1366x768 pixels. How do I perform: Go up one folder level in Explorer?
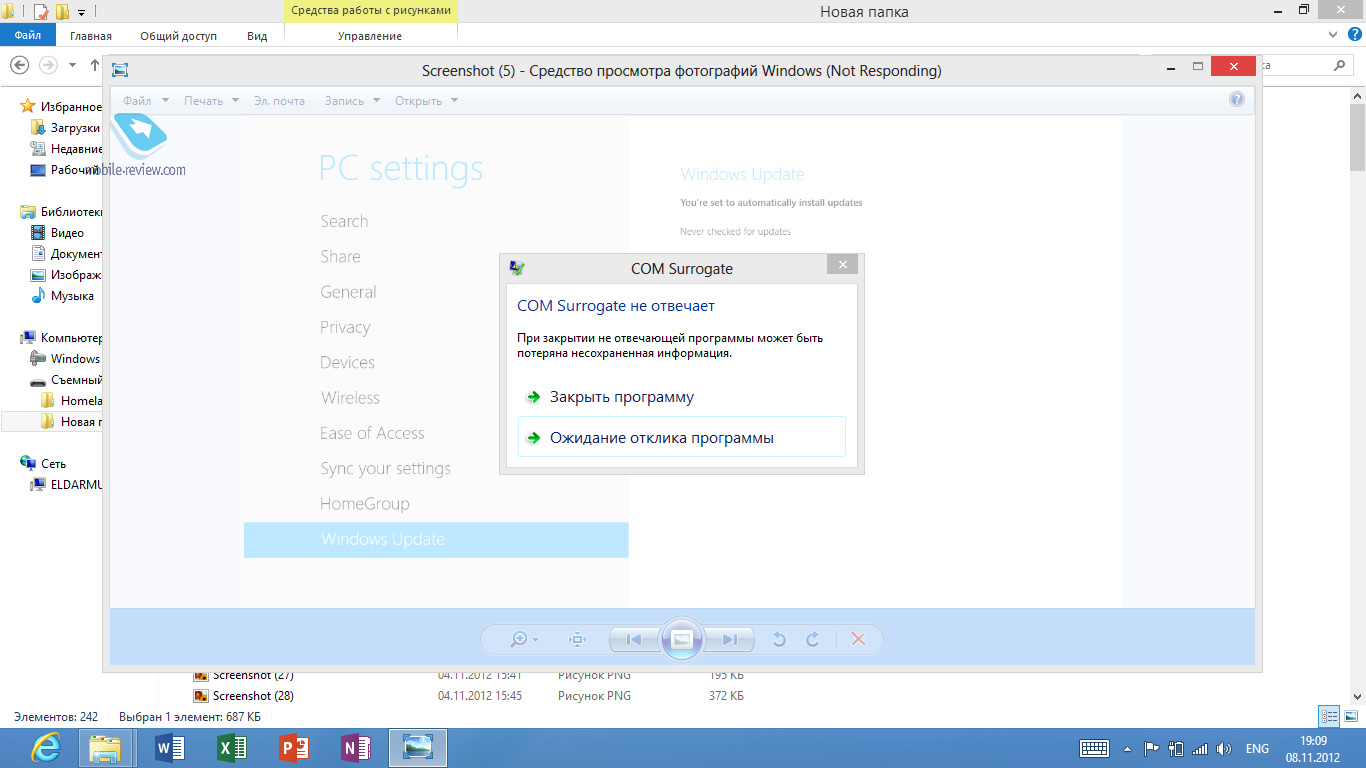(95, 65)
